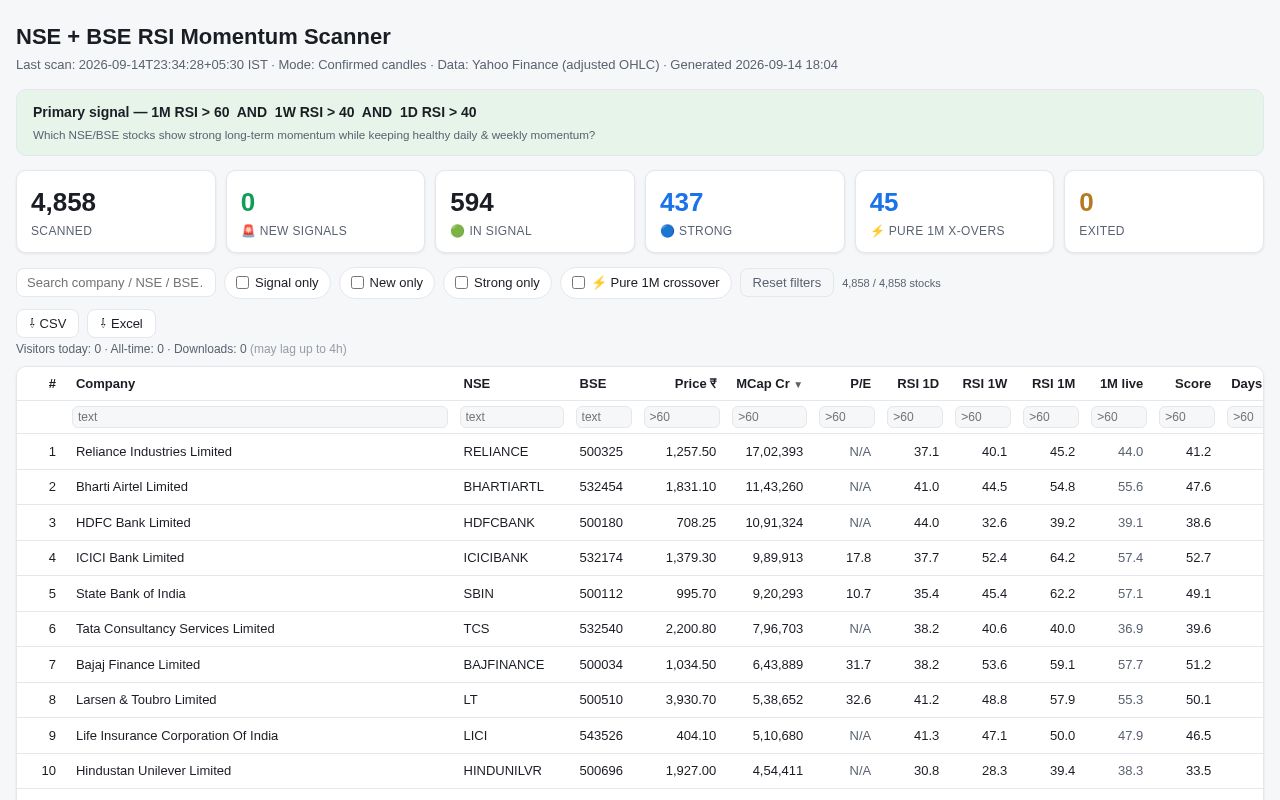Click the 49.1 score for State Bank of India
Screen dimensions: 1280x800
click(x=1198, y=594)
